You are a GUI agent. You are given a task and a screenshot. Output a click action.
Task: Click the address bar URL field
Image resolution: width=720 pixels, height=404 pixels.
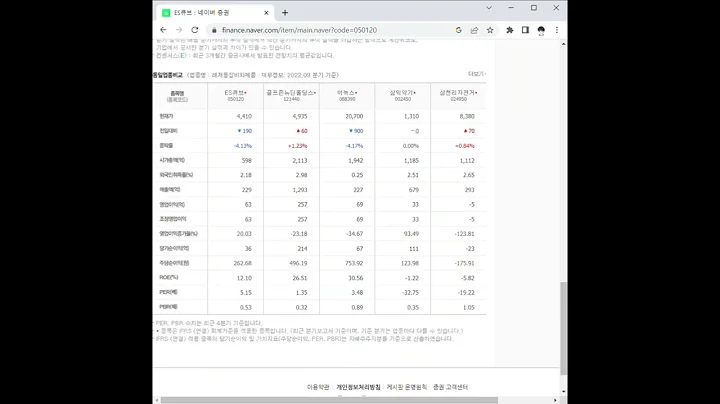coord(299,30)
